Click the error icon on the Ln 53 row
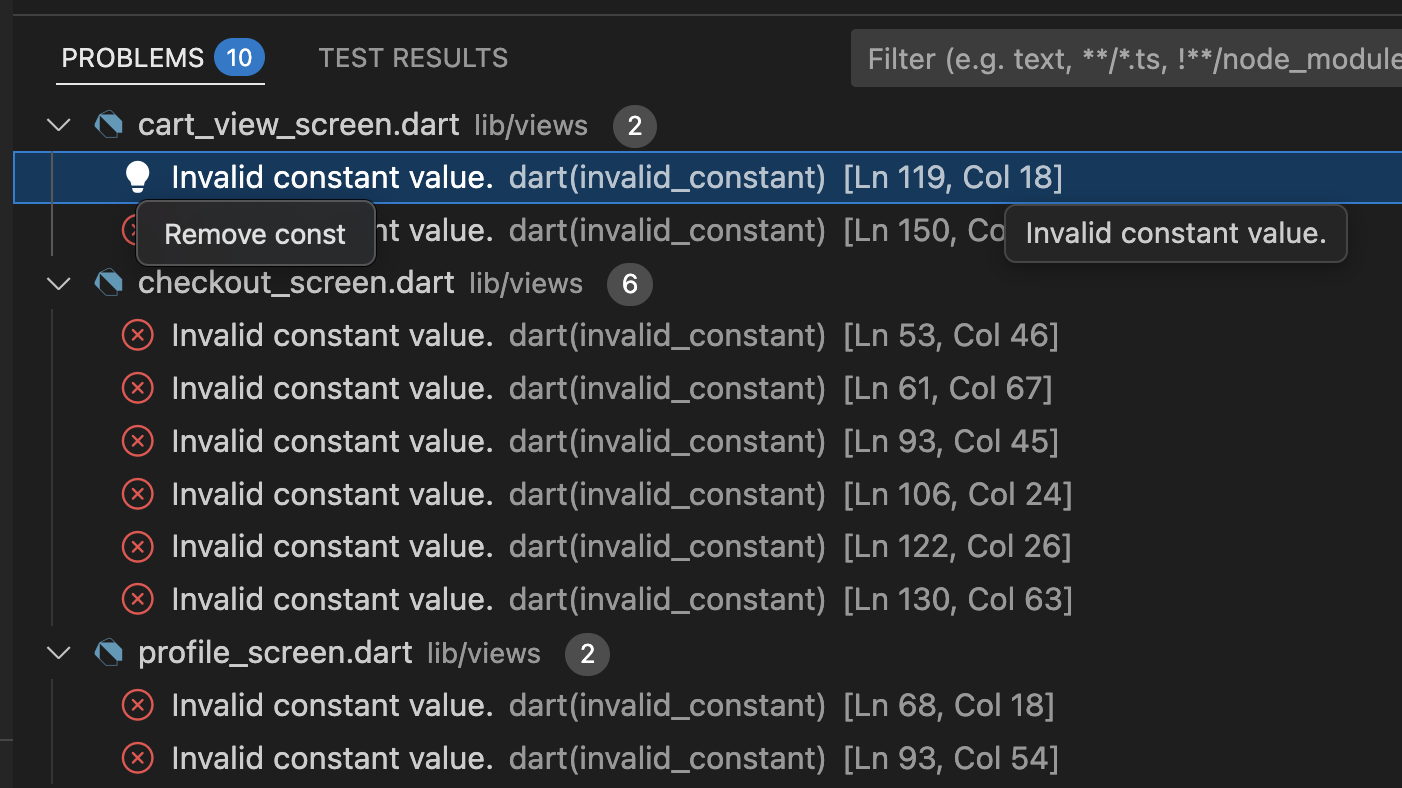The width and height of the screenshot is (1402, 788). tap(137, 335)
